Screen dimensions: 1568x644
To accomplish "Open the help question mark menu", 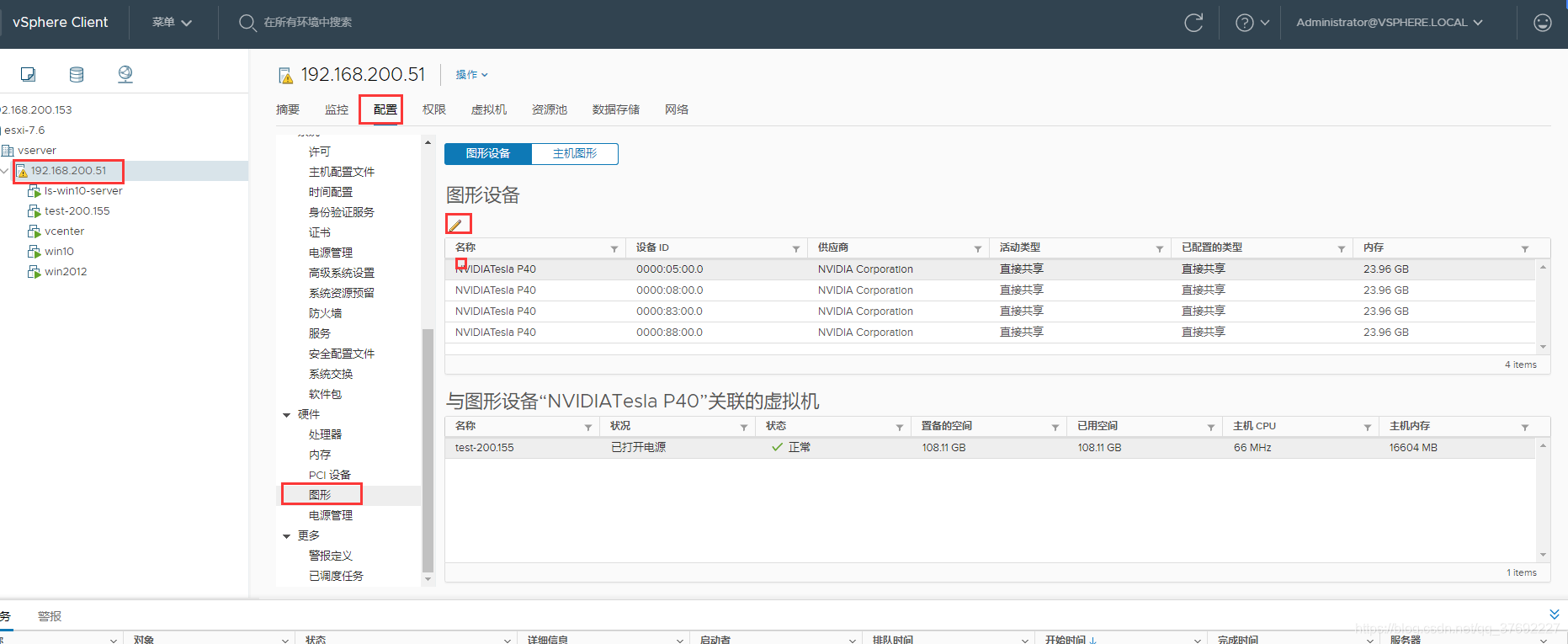I will click(1252, 23).
